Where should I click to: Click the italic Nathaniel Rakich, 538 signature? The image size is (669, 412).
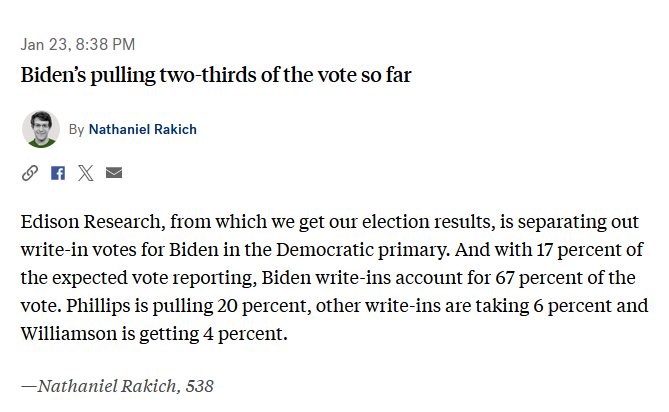click(x=117, y=386)
